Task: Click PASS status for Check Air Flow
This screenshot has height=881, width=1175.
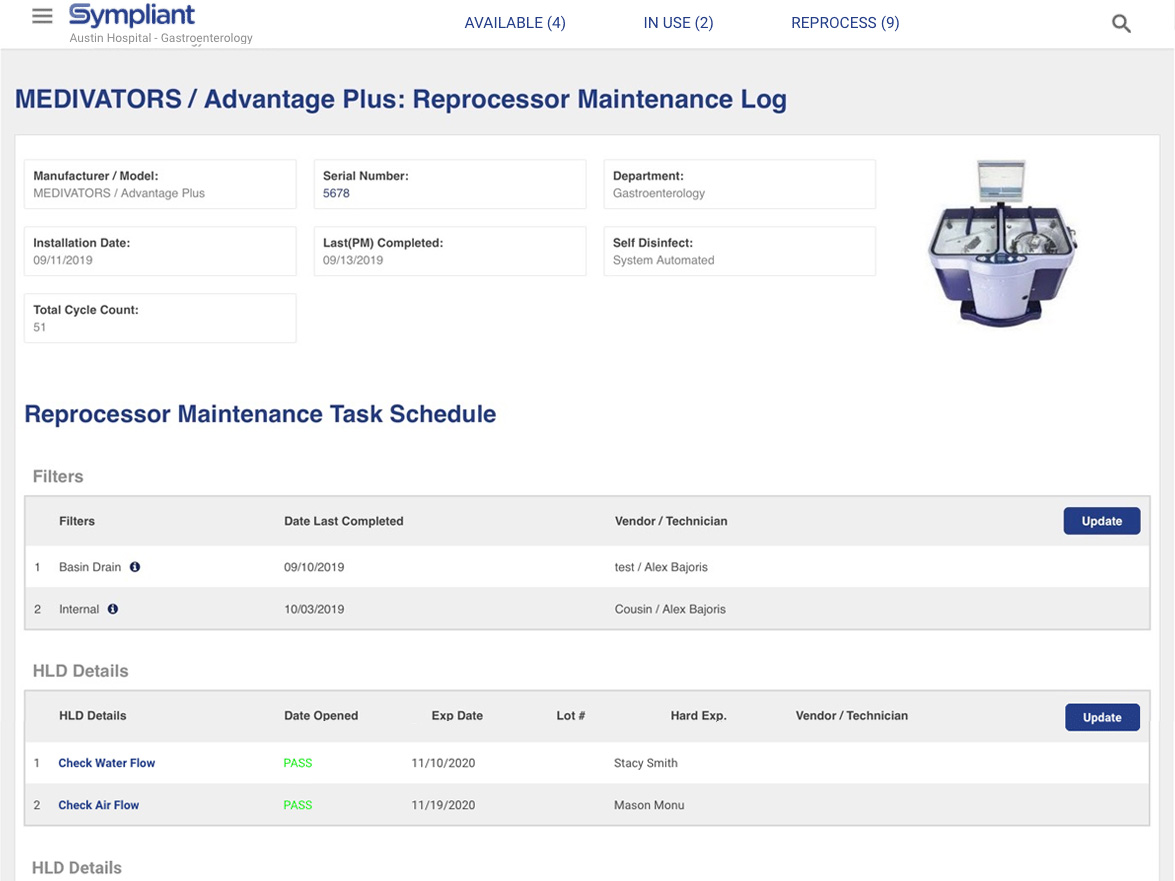Action: pyautogui.click(x=297, y=805)
